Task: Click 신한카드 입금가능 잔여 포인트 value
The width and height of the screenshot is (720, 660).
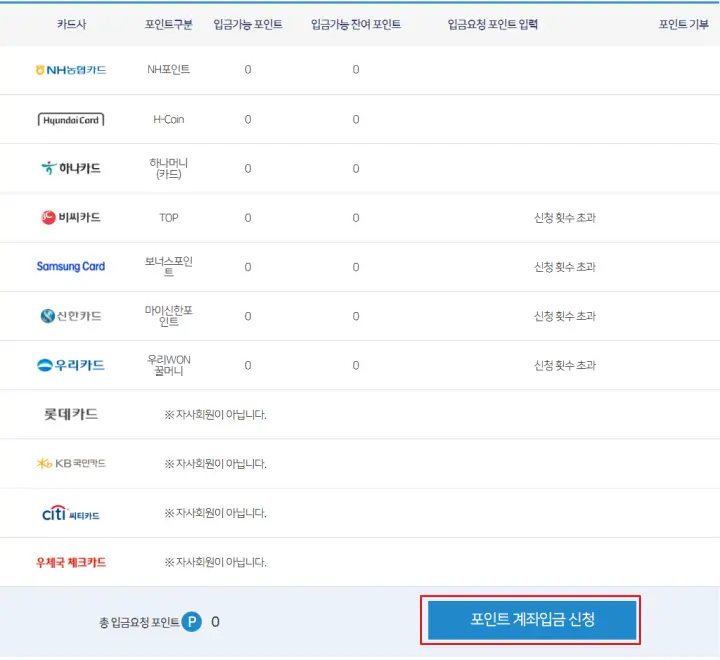Action: pos(356,316)
